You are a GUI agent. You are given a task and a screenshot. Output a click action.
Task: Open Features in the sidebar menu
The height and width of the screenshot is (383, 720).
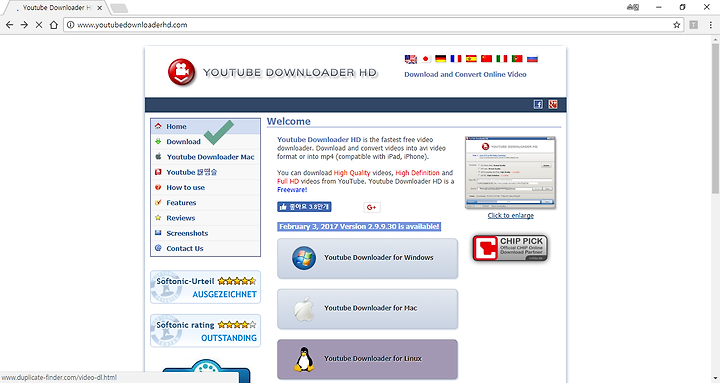click(205, 203)
